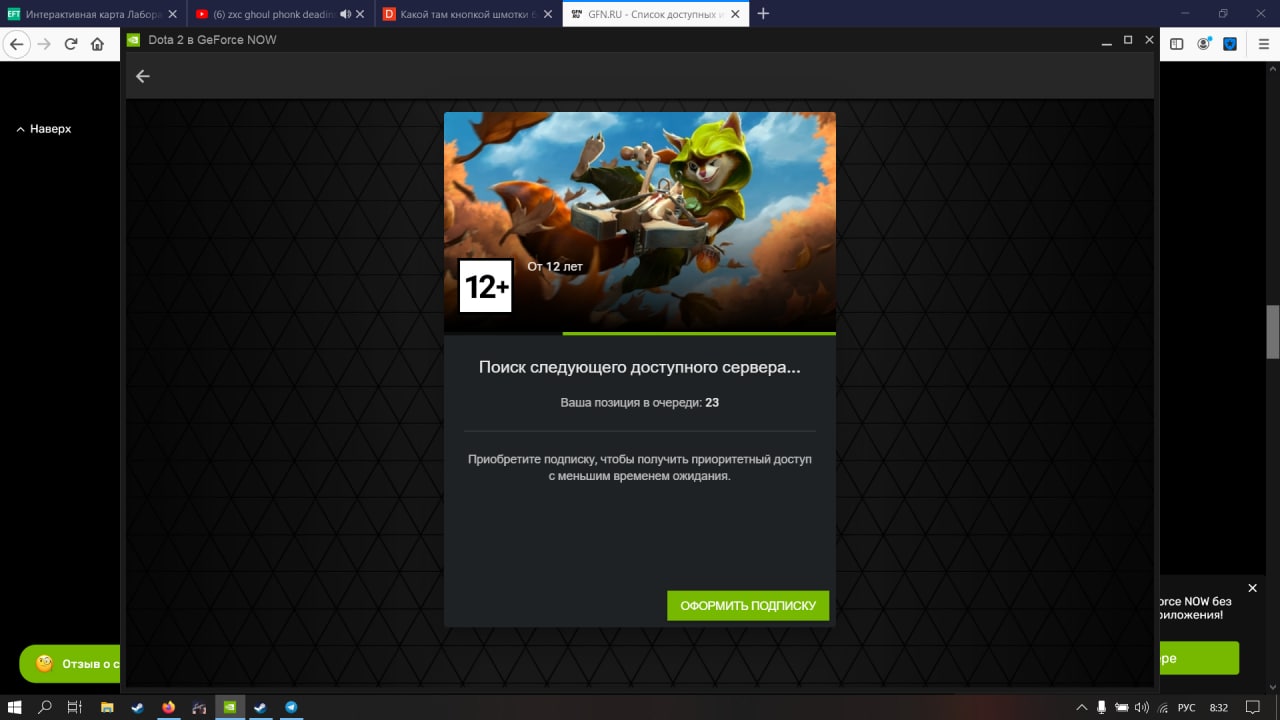
Task: Open the Отзыв о сайте feedback button
Action: point(70,663)
